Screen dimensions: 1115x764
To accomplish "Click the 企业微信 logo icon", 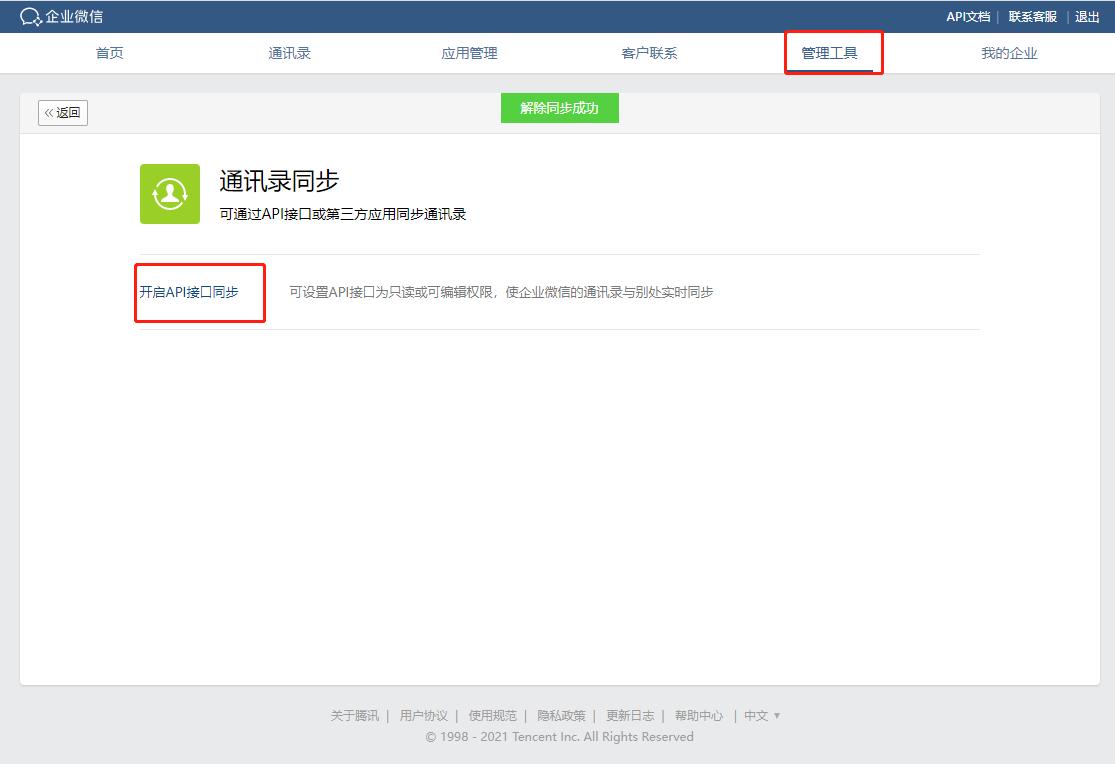I will (x=33, y=15).
